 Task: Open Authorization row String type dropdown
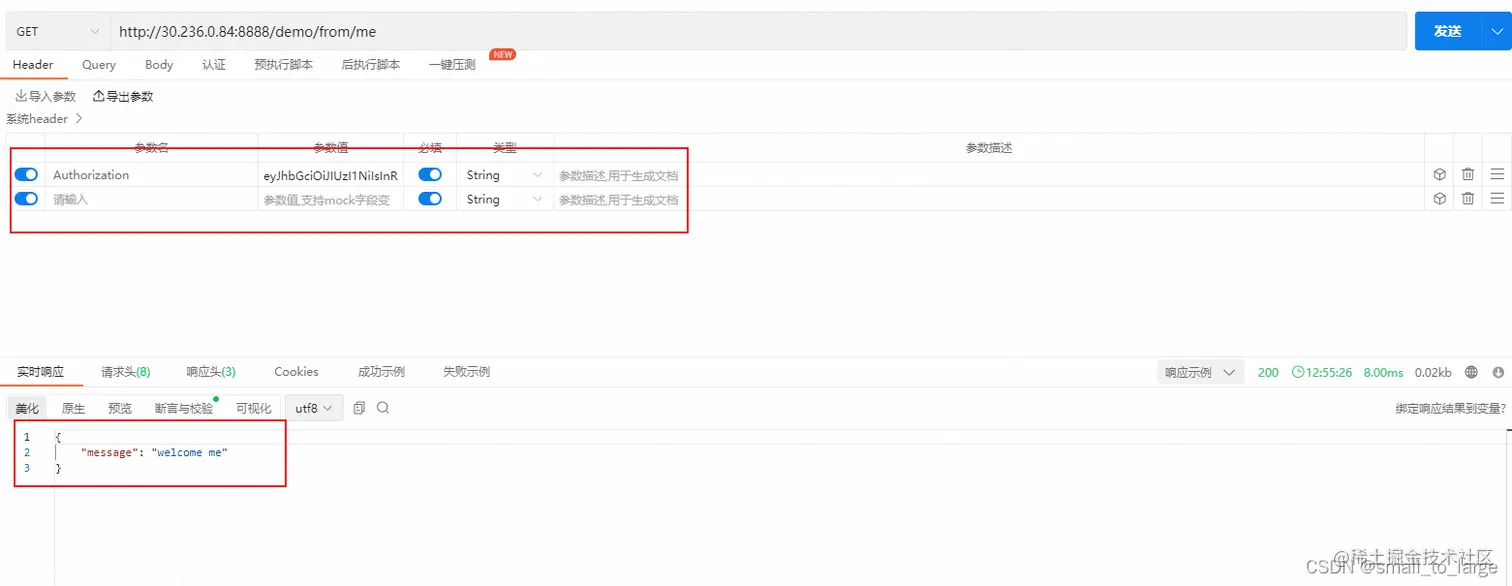[x=505, y=174]
